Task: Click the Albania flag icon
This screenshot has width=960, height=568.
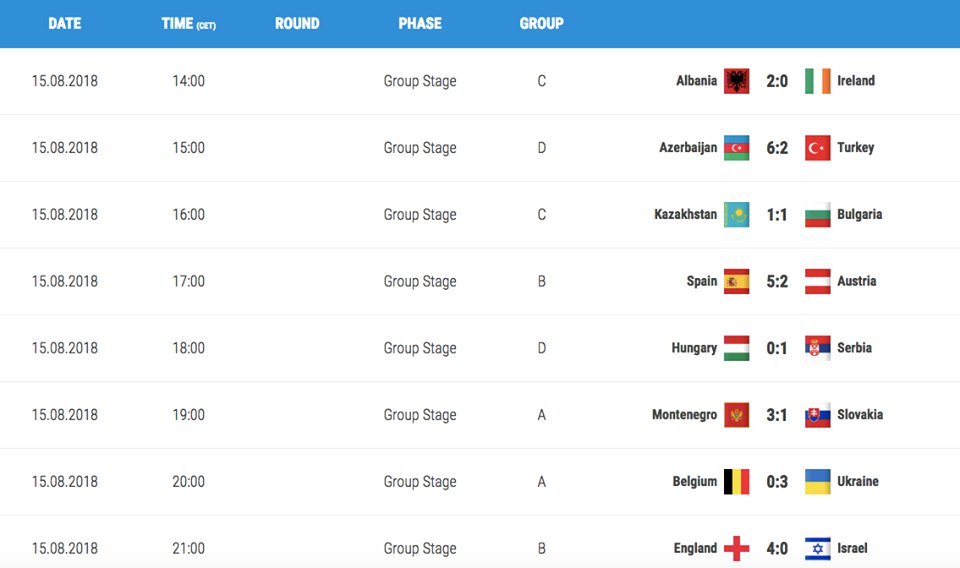Action: [737, 81]
